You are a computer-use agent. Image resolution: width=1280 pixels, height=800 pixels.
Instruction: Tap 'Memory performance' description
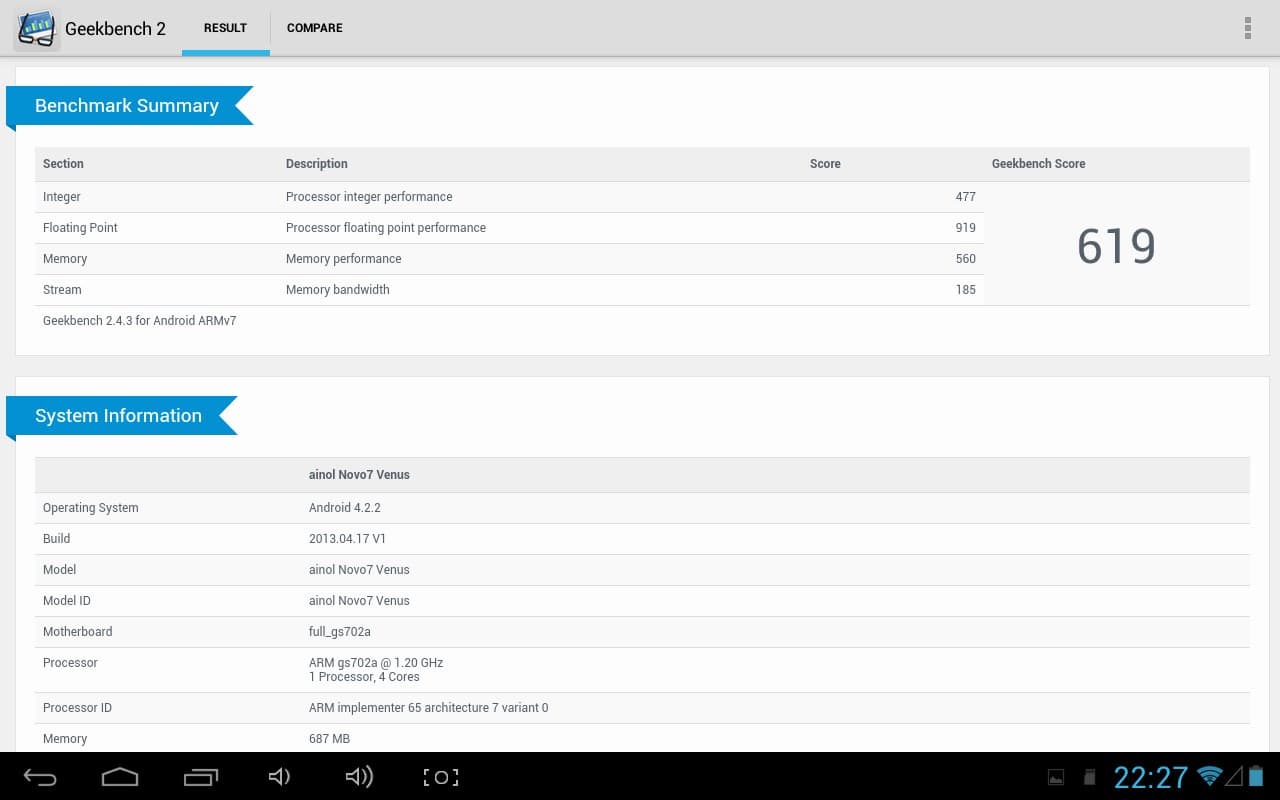tap(343, 259)
